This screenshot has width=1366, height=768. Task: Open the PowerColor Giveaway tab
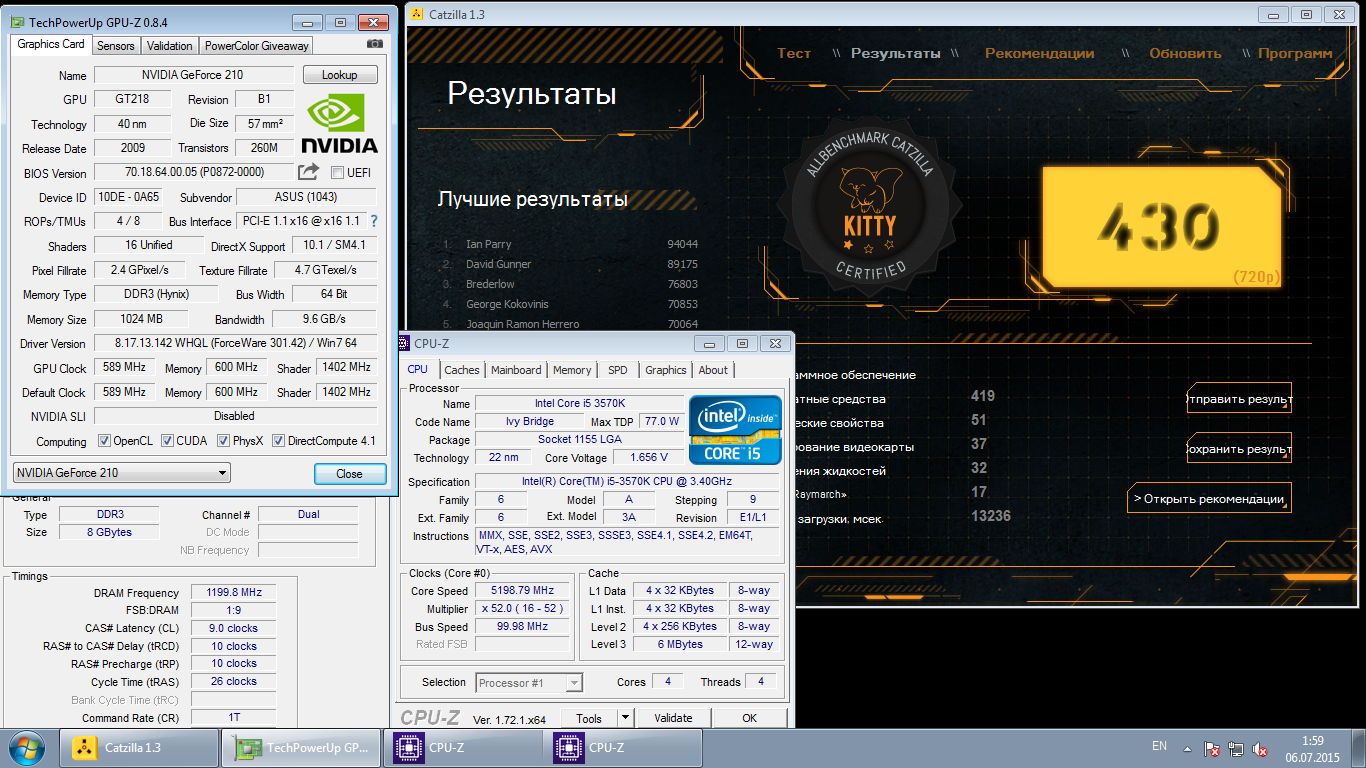(x=257, y=46)
